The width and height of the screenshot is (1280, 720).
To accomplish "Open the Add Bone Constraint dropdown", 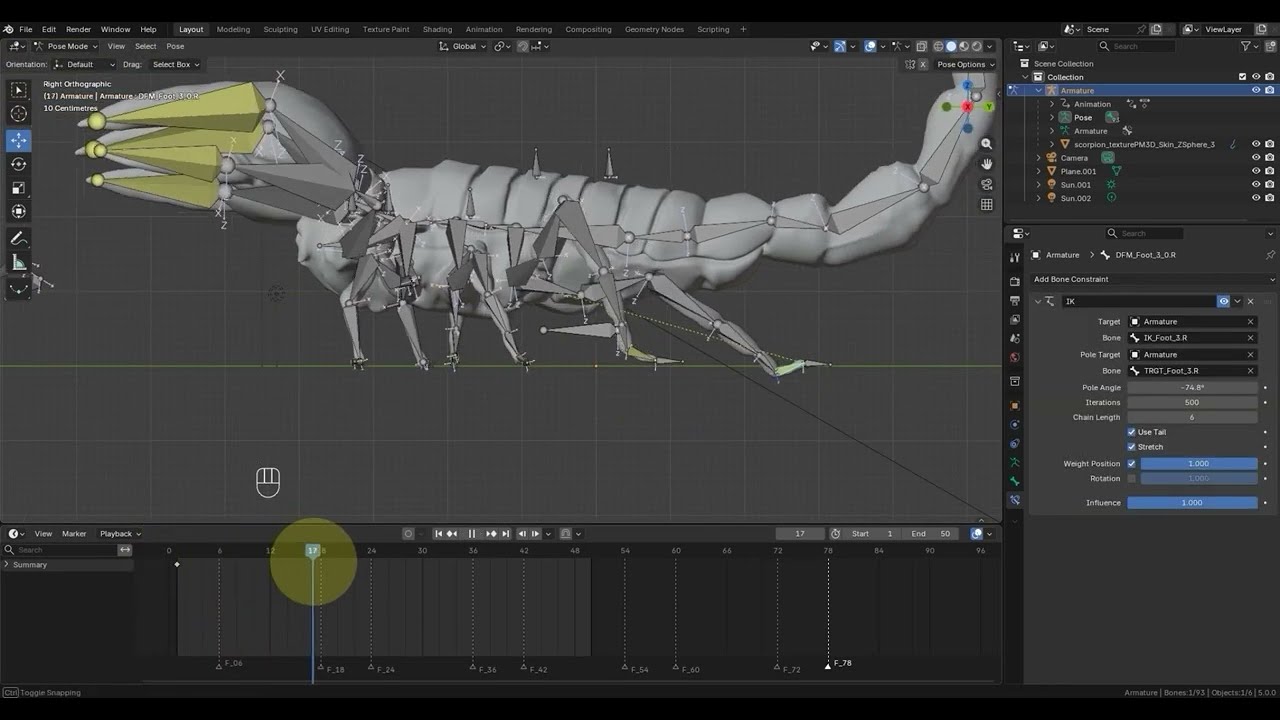I will [x=1153, y=279].
